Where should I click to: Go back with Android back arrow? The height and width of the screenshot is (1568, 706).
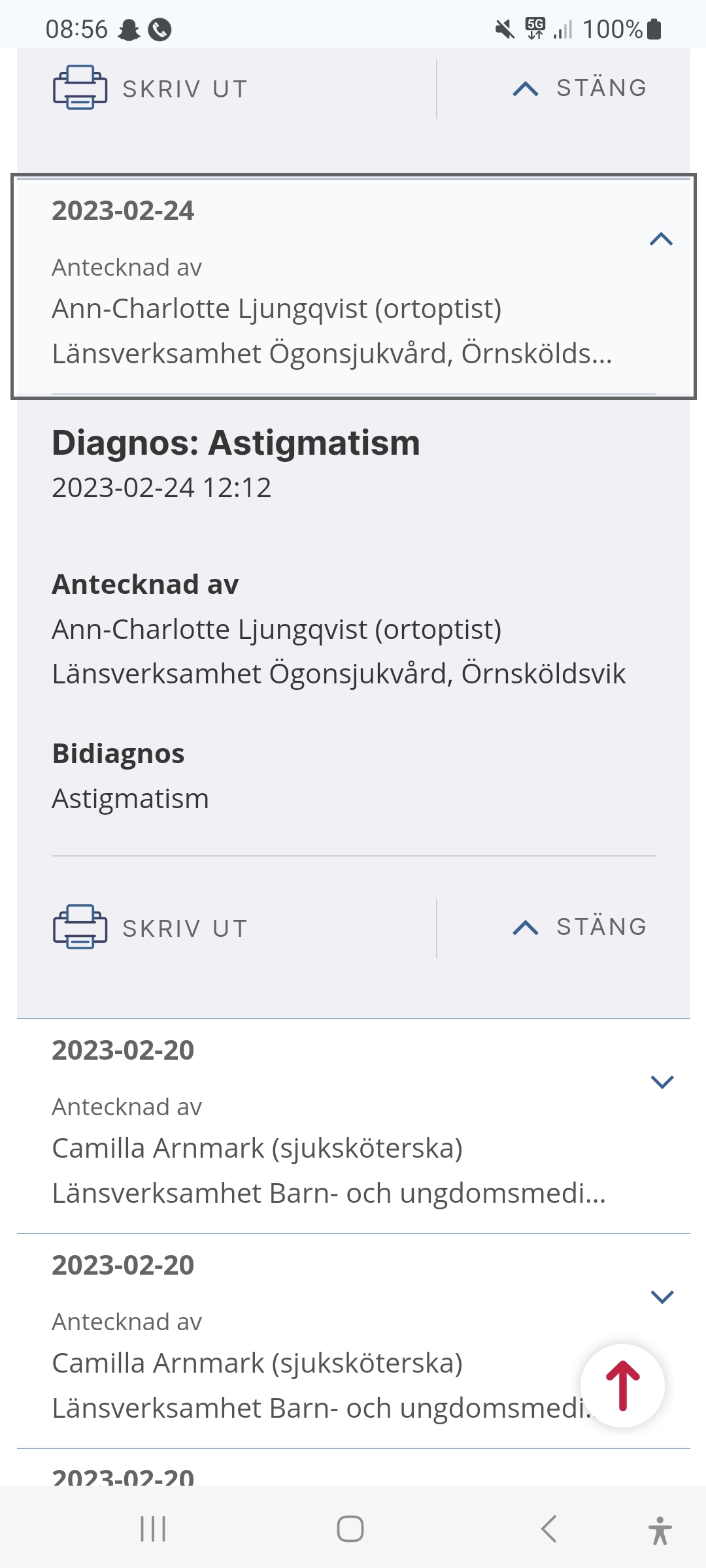(549, 1529)
